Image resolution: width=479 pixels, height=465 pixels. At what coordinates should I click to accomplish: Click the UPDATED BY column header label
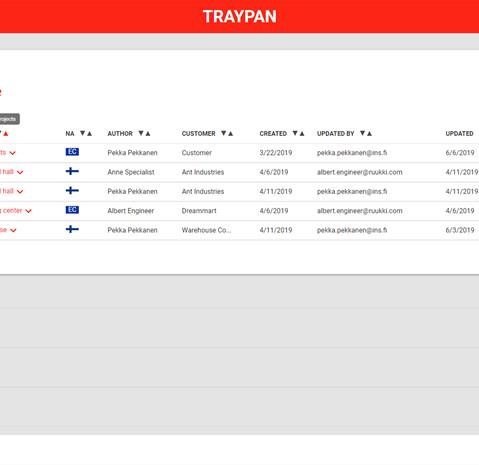pos(336,134)
